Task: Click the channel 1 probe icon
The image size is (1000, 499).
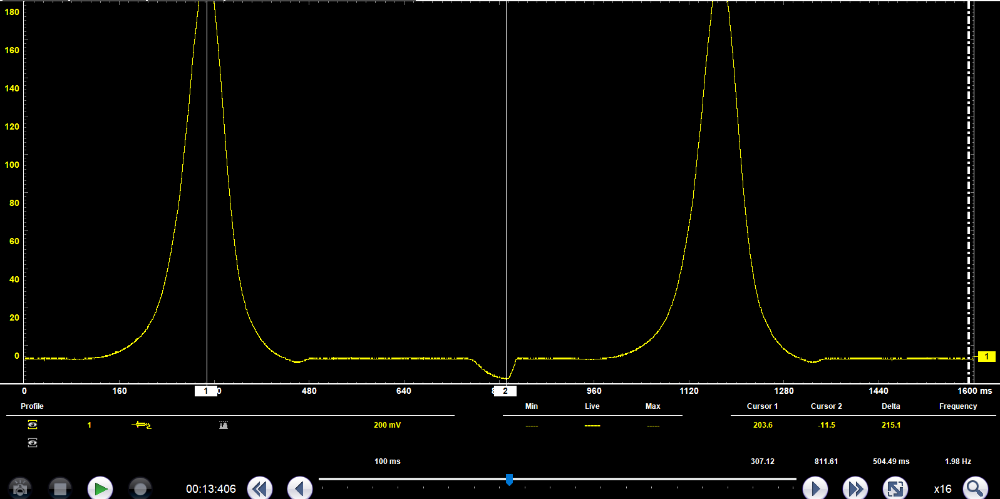Action: pos(142,425)
